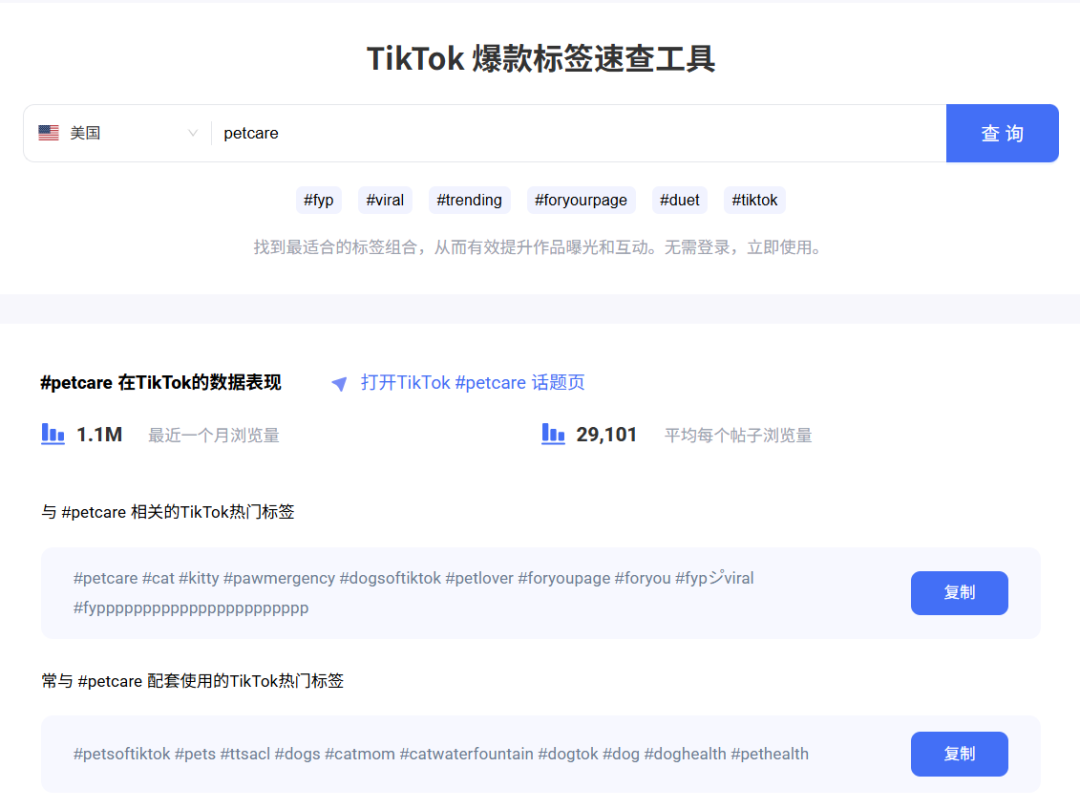
Task: Select the #duet tag chip
Action: pyautogui.click(x=679, y=200)
